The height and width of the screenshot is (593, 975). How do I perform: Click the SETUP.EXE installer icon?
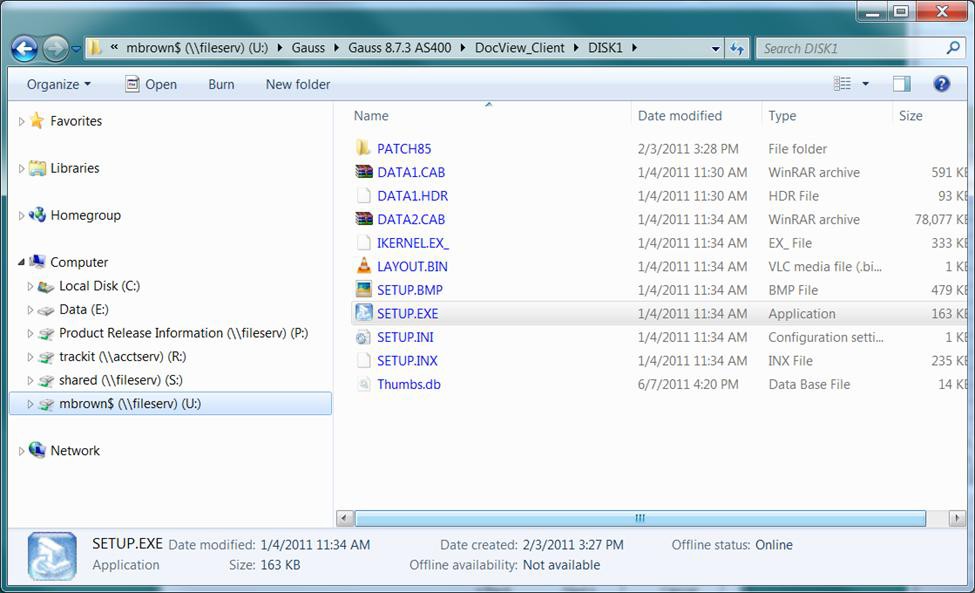point(363,313)
